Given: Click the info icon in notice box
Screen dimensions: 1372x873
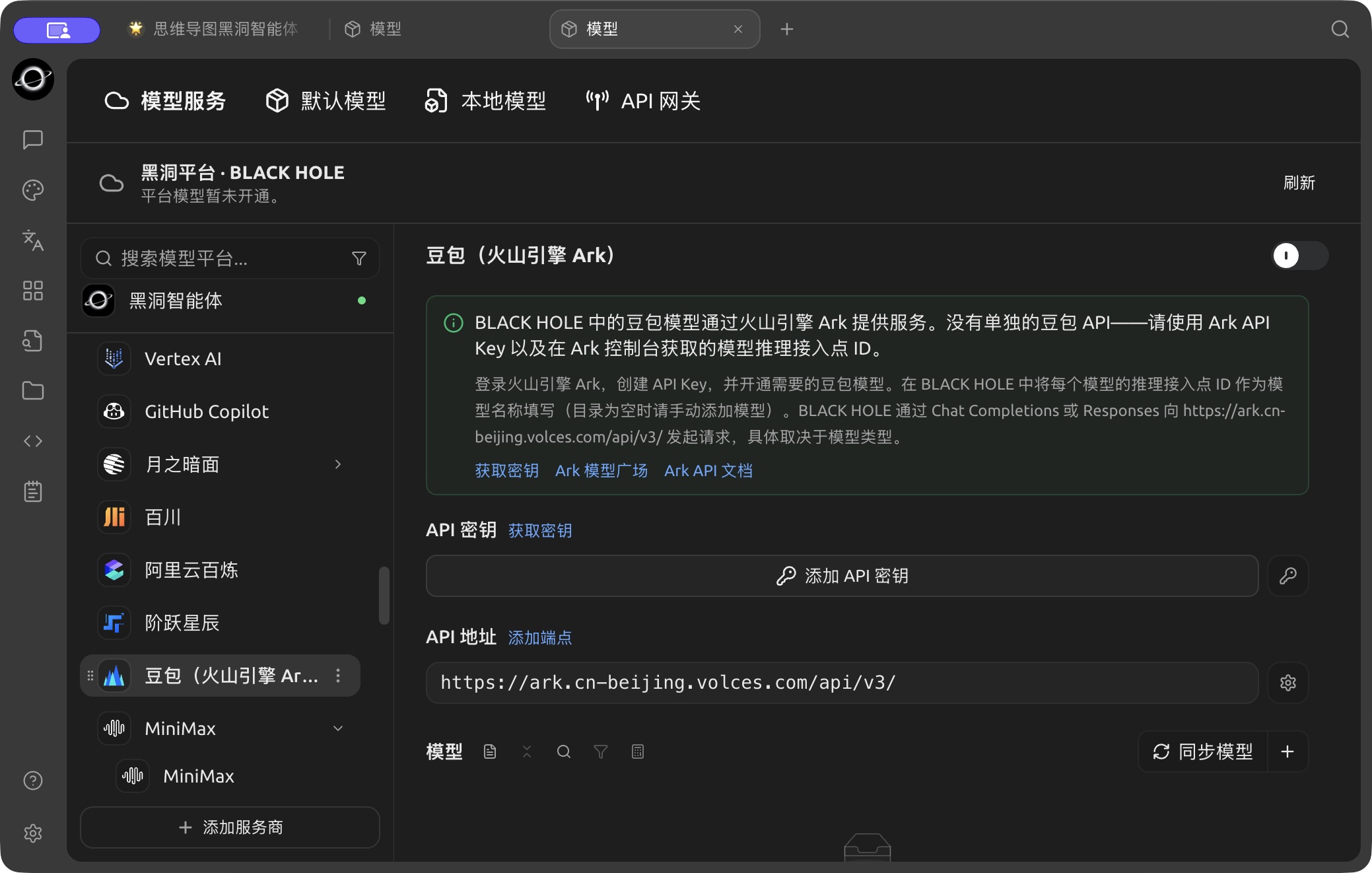Looking at the screenshot, I should pyautogui.click(x=454, y=323).
